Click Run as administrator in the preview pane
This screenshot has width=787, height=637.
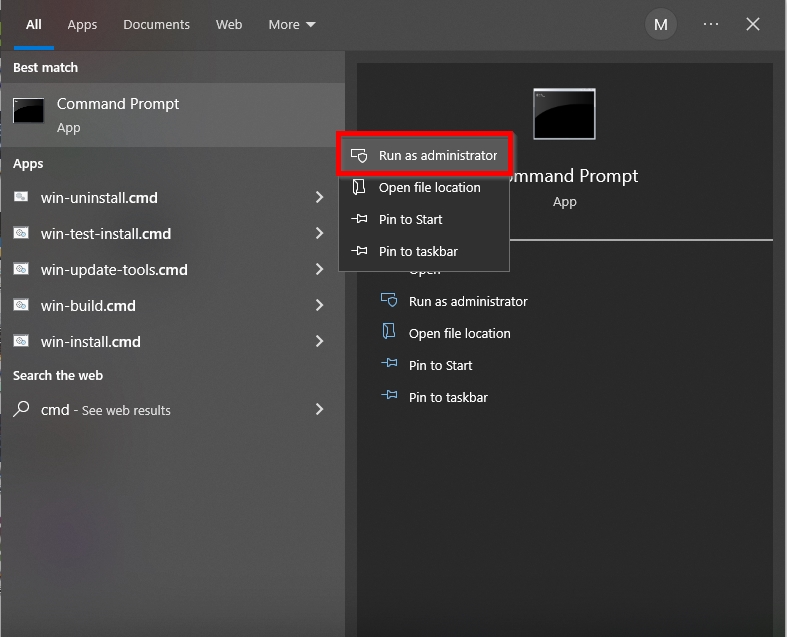pyautogui.click(x=467, y=301)
